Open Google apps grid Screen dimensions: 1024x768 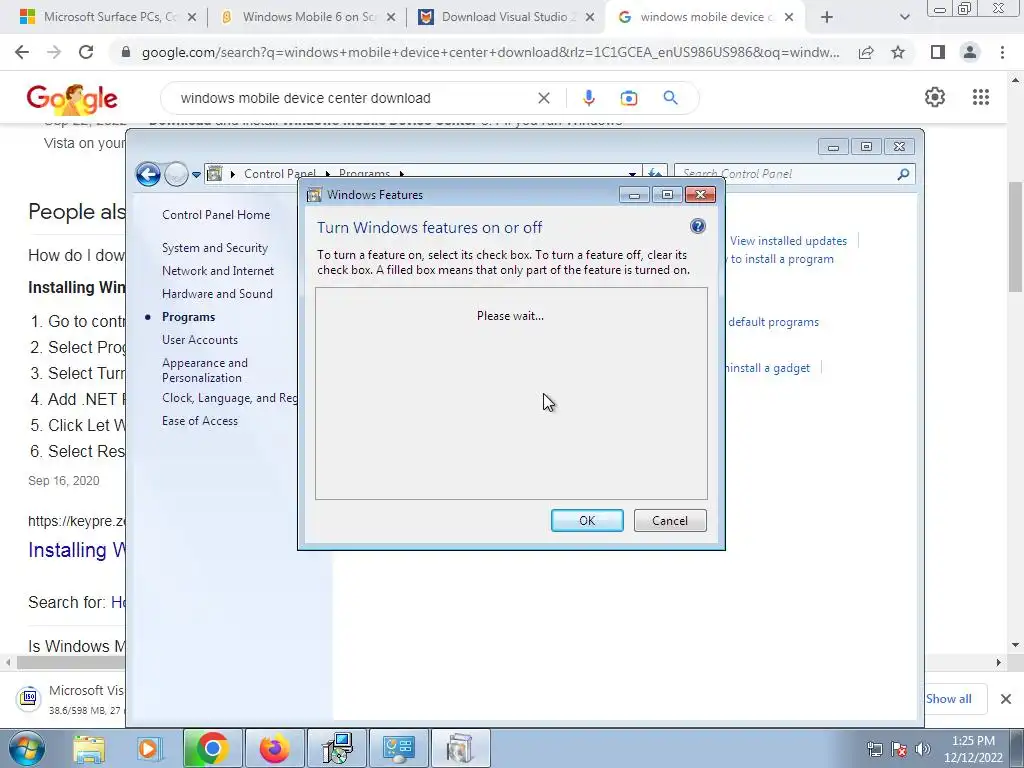pyautogui.click(x=980, y=97)
